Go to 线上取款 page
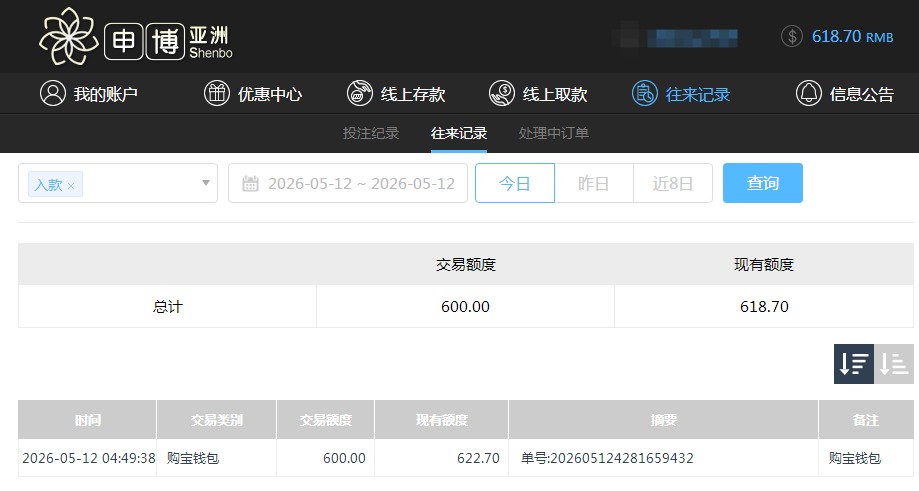The width and height of the screenshot is (919, 491). (x=538, y=94)
